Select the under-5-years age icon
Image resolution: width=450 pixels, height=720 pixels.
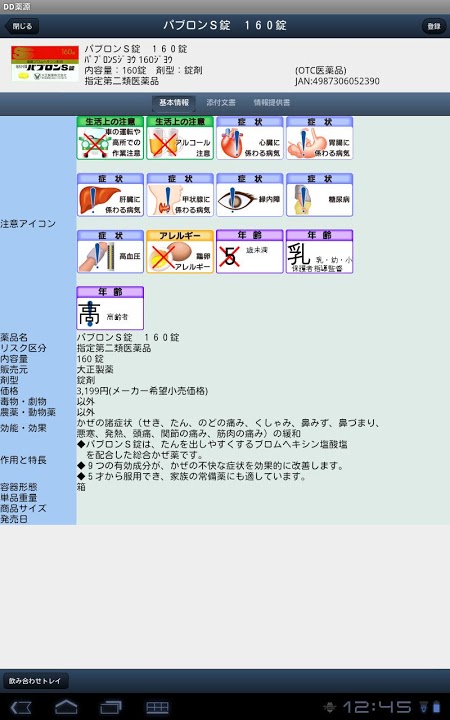pos(250,252)
